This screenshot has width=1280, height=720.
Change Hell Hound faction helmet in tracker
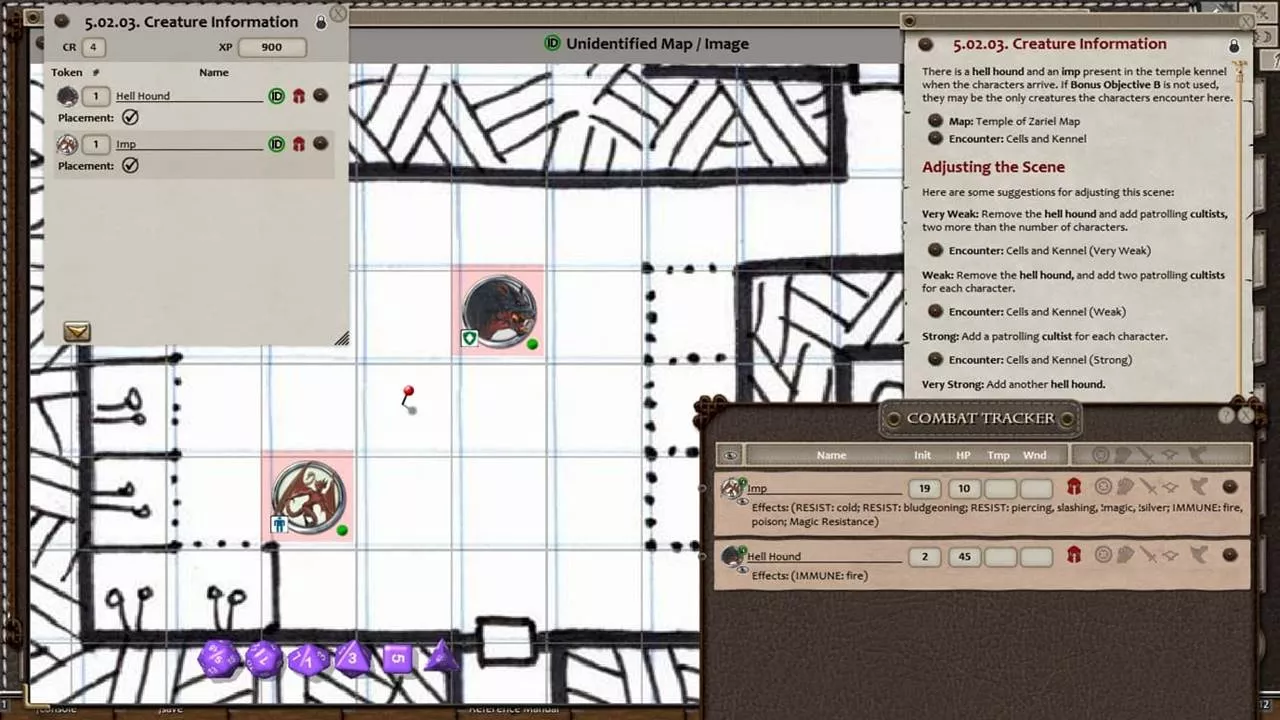1074,555
